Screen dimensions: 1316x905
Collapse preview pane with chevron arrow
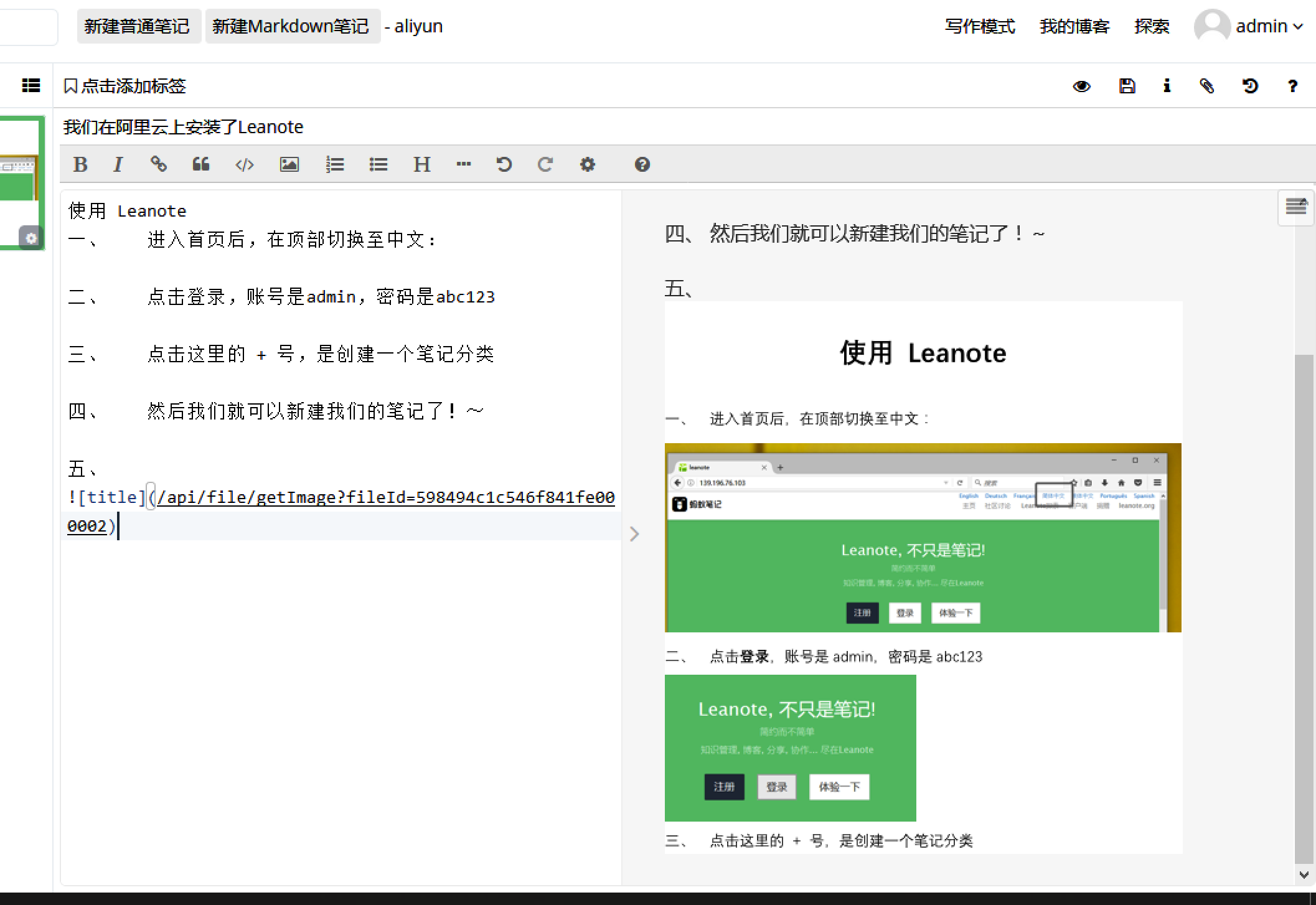[634, 534]
